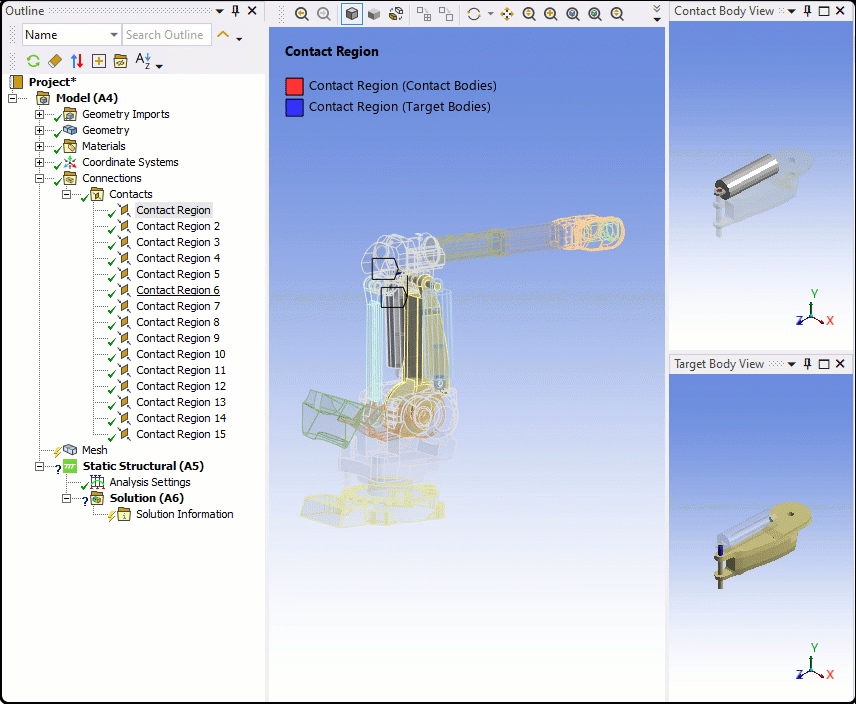
Task: Open the A-Z sort dropdown arrow
Action: (159, 66)
